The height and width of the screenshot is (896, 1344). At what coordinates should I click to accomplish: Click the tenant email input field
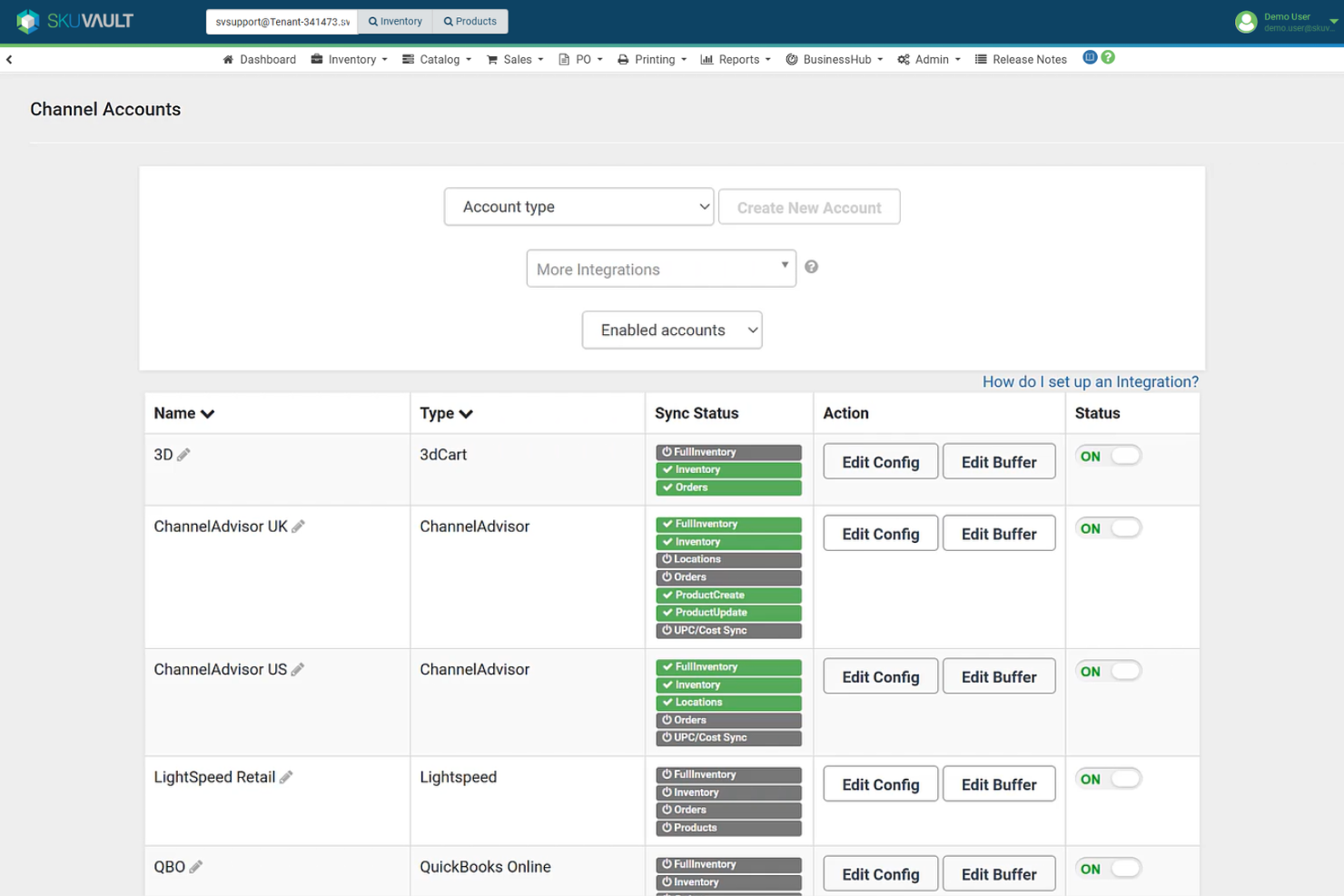tap(280, 21)
